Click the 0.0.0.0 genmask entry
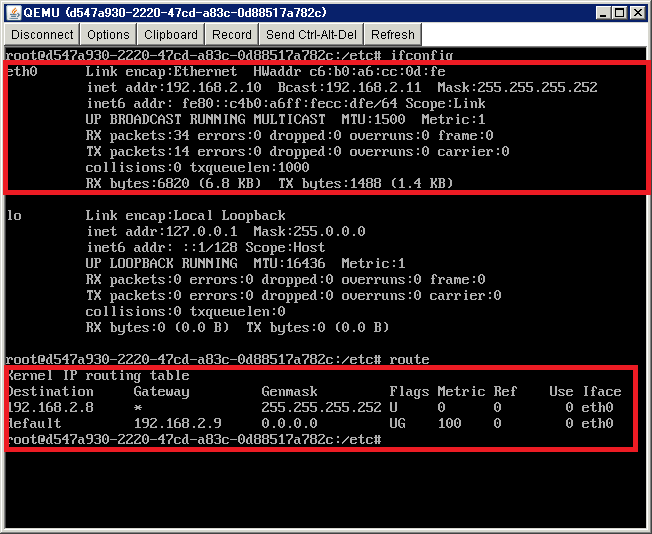652x534 pixels. (x=289, y=423)
